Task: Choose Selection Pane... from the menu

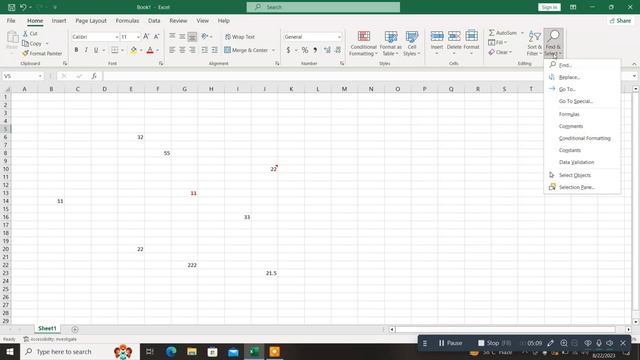Action: point(582,187)
